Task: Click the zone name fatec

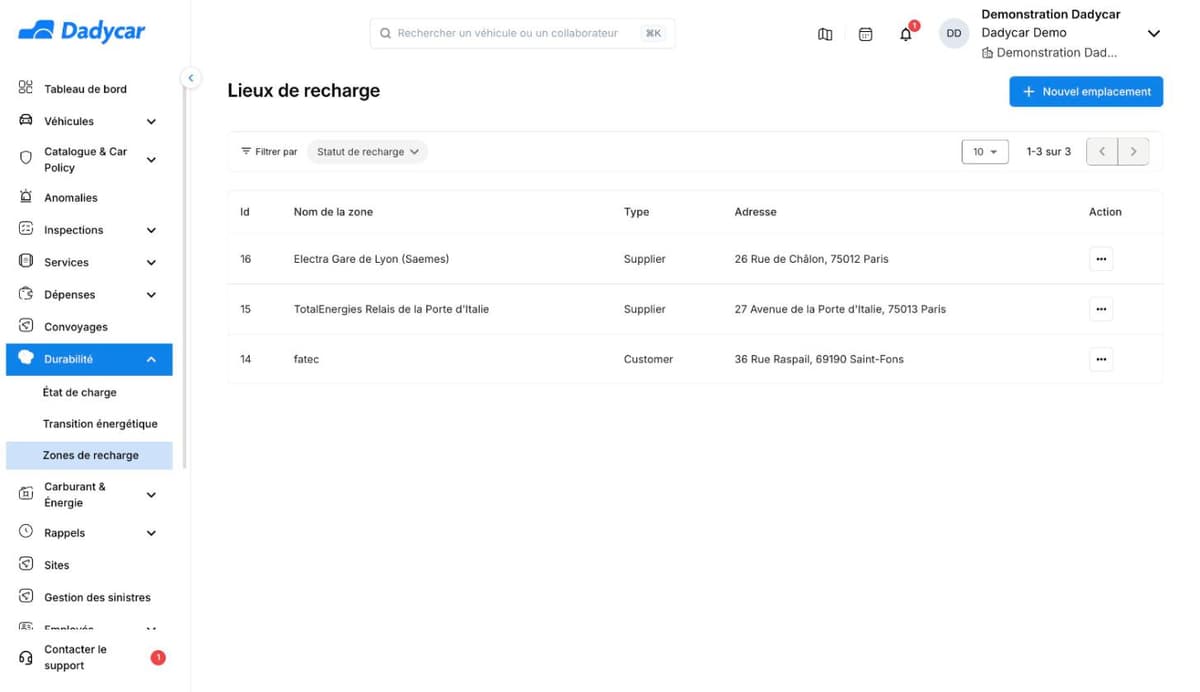Action: click(x=306, y=359)
